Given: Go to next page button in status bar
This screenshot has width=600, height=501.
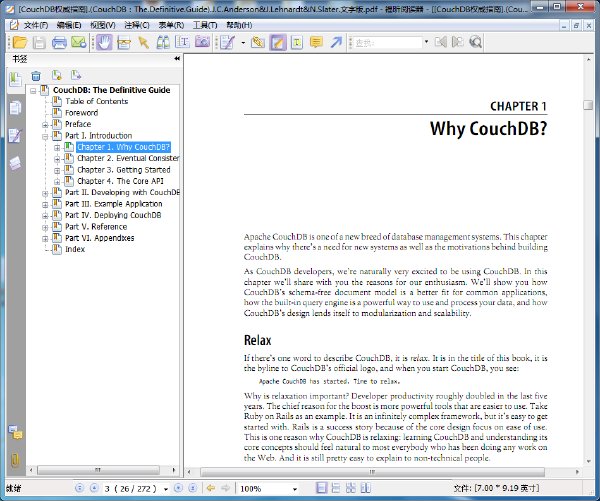Looking at the screenshot, I should click(178, 488).
